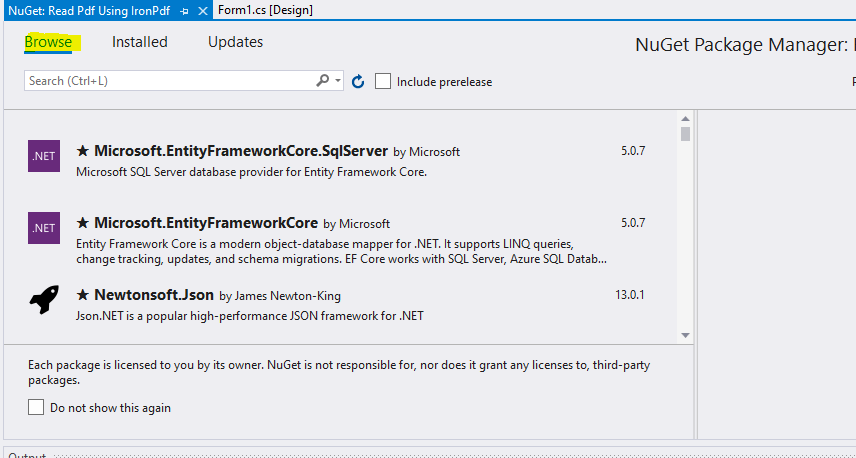This screenshot has height=458, width=856.
Task: Enable the Include prerelease checkbox
Action: (383, 81)
